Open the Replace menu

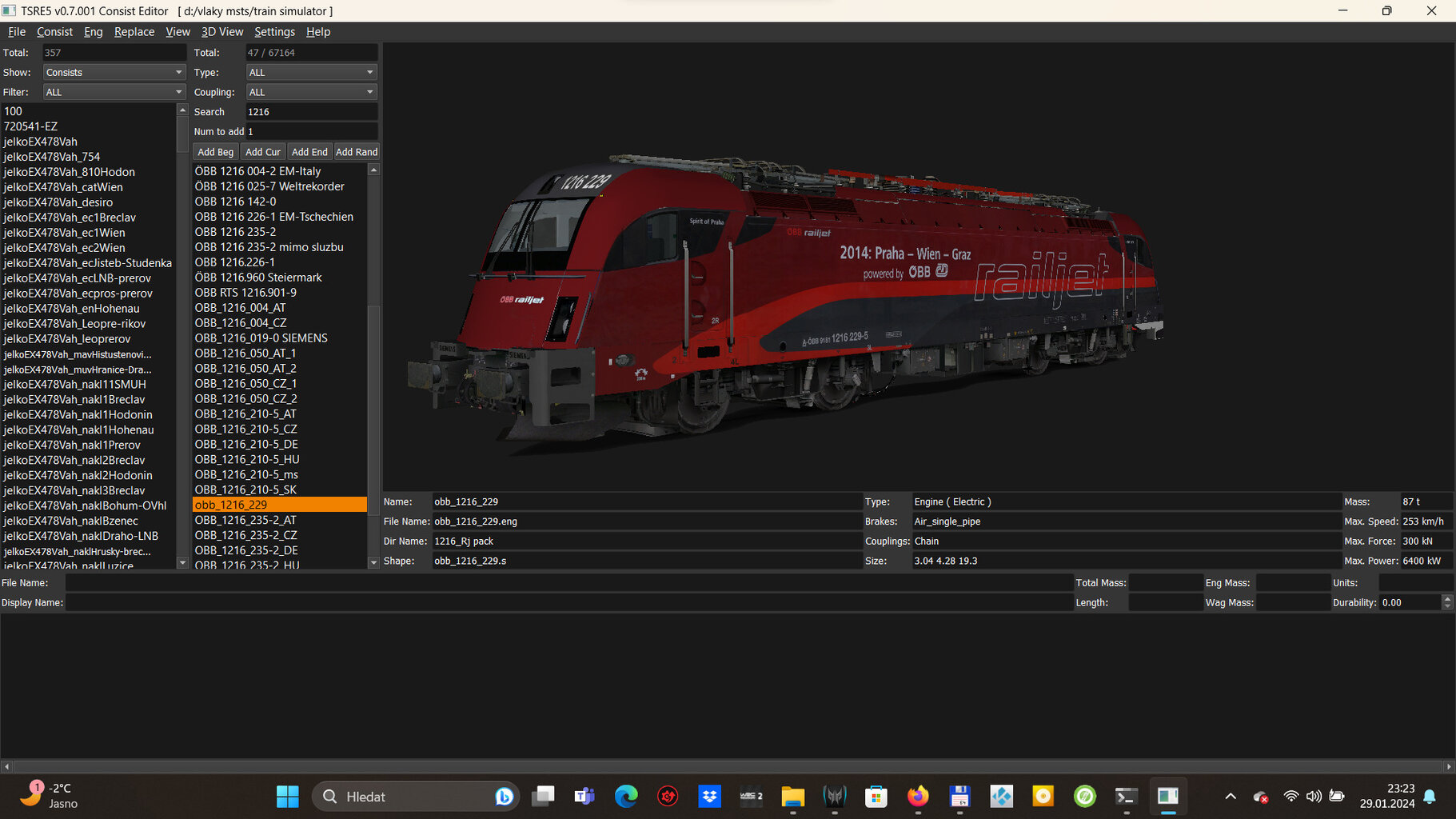[x=134, y=32]
